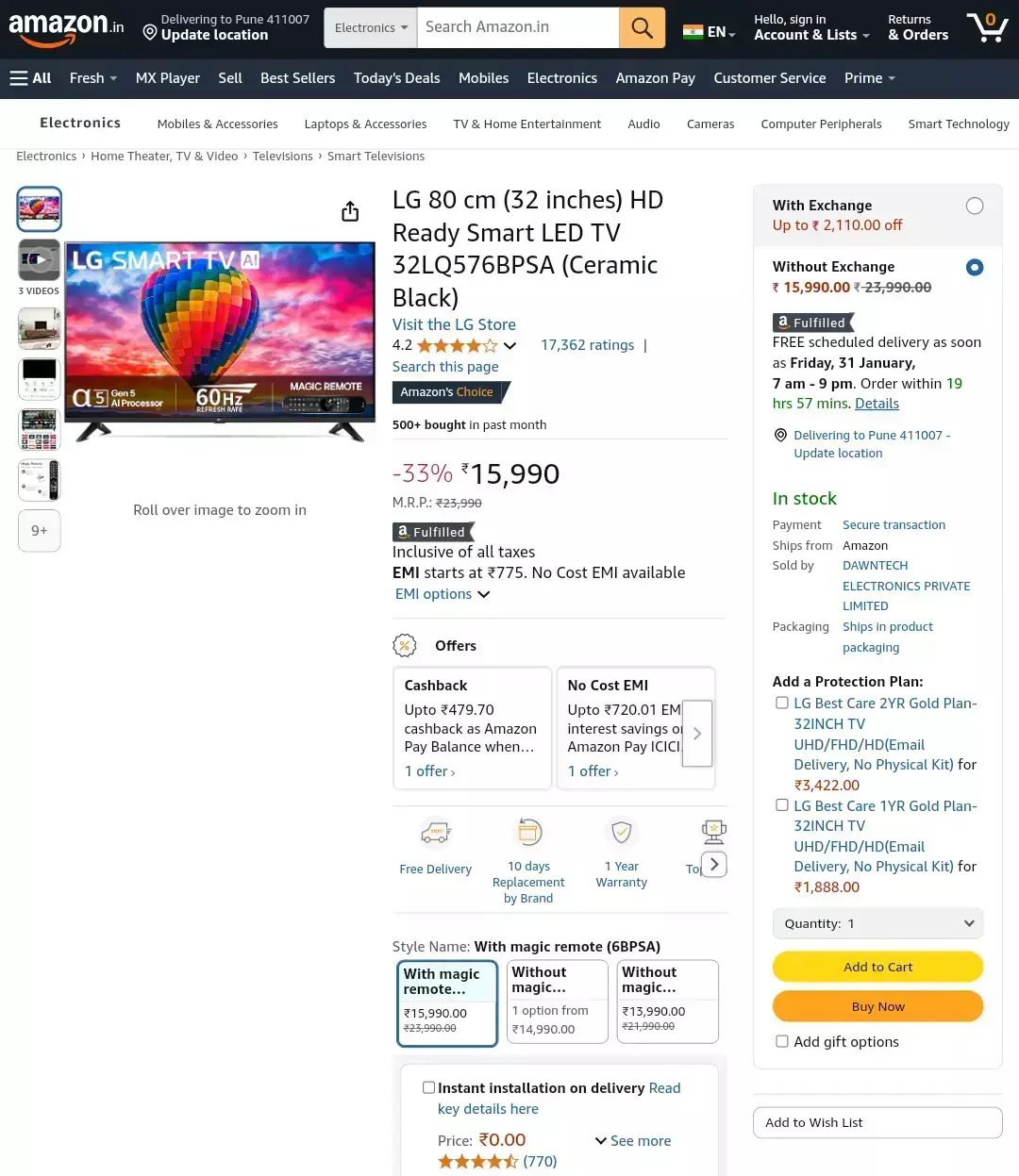This screenshot has height=1176, width=1019.
Task: Check the LG Best Care 2YR Gold Plan
Action: click(x=781, y=703)
